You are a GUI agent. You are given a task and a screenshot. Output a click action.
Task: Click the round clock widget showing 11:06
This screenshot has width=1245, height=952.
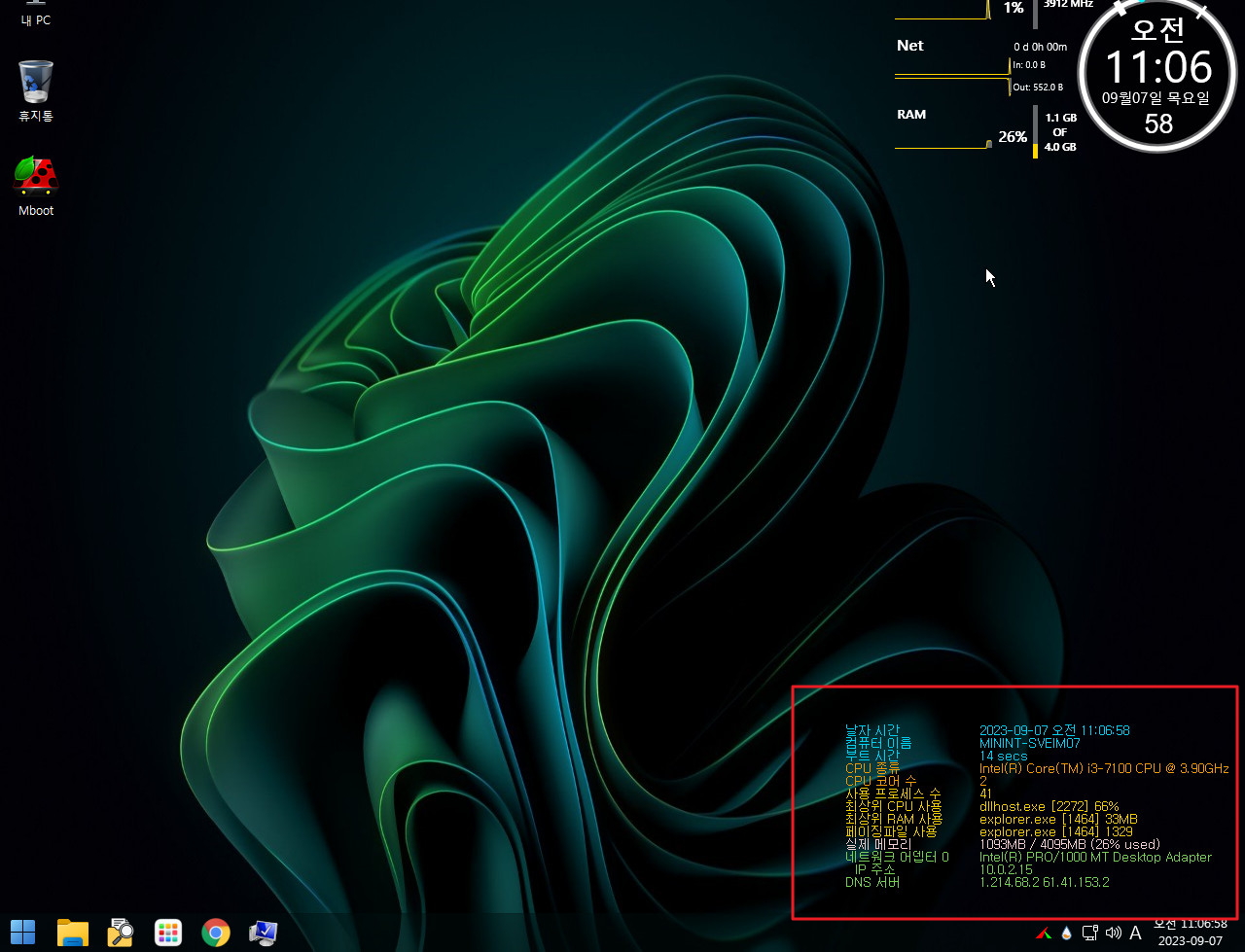click(1158, 73)
